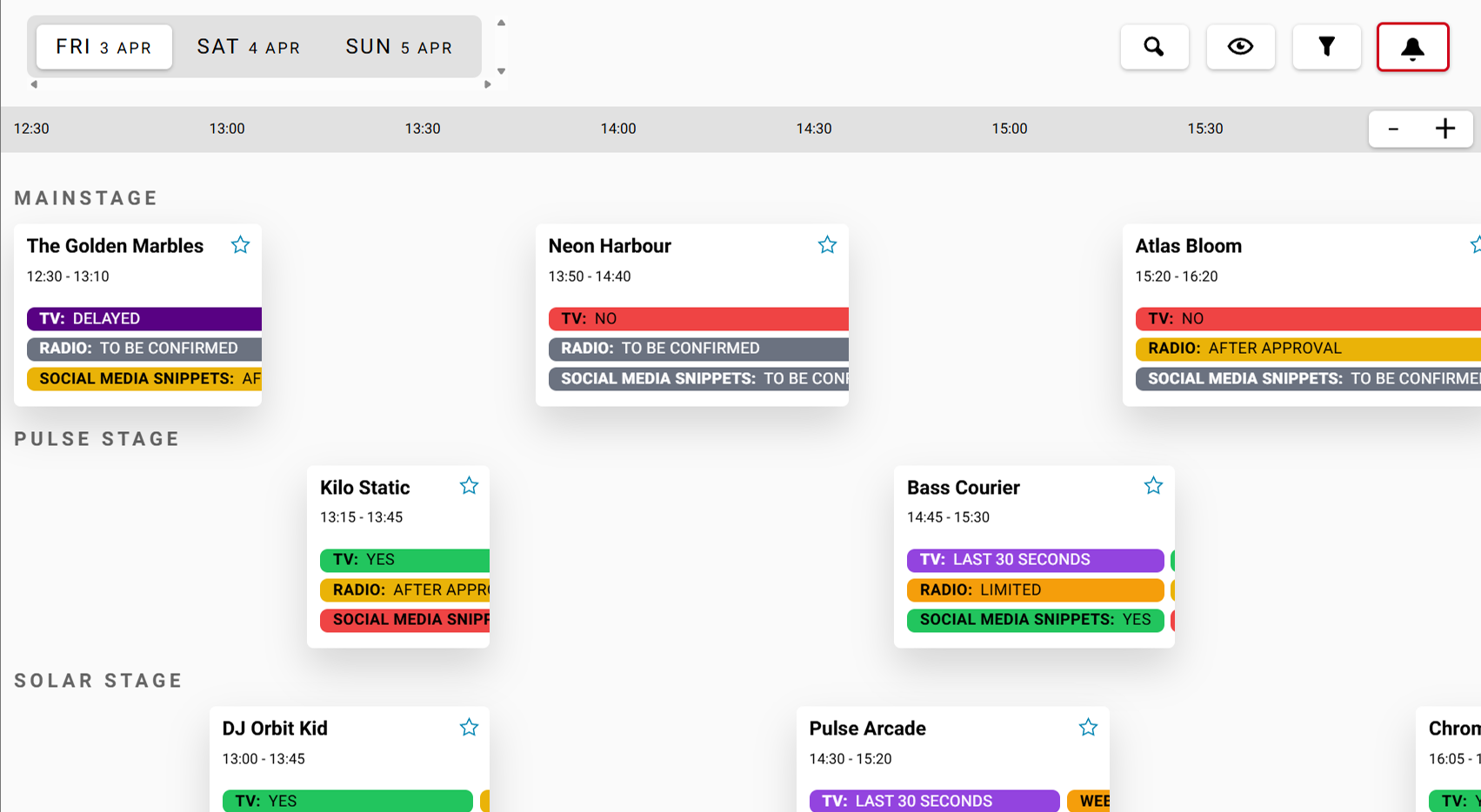
Task: Star the Bass Courier set
Action: 1153,486
